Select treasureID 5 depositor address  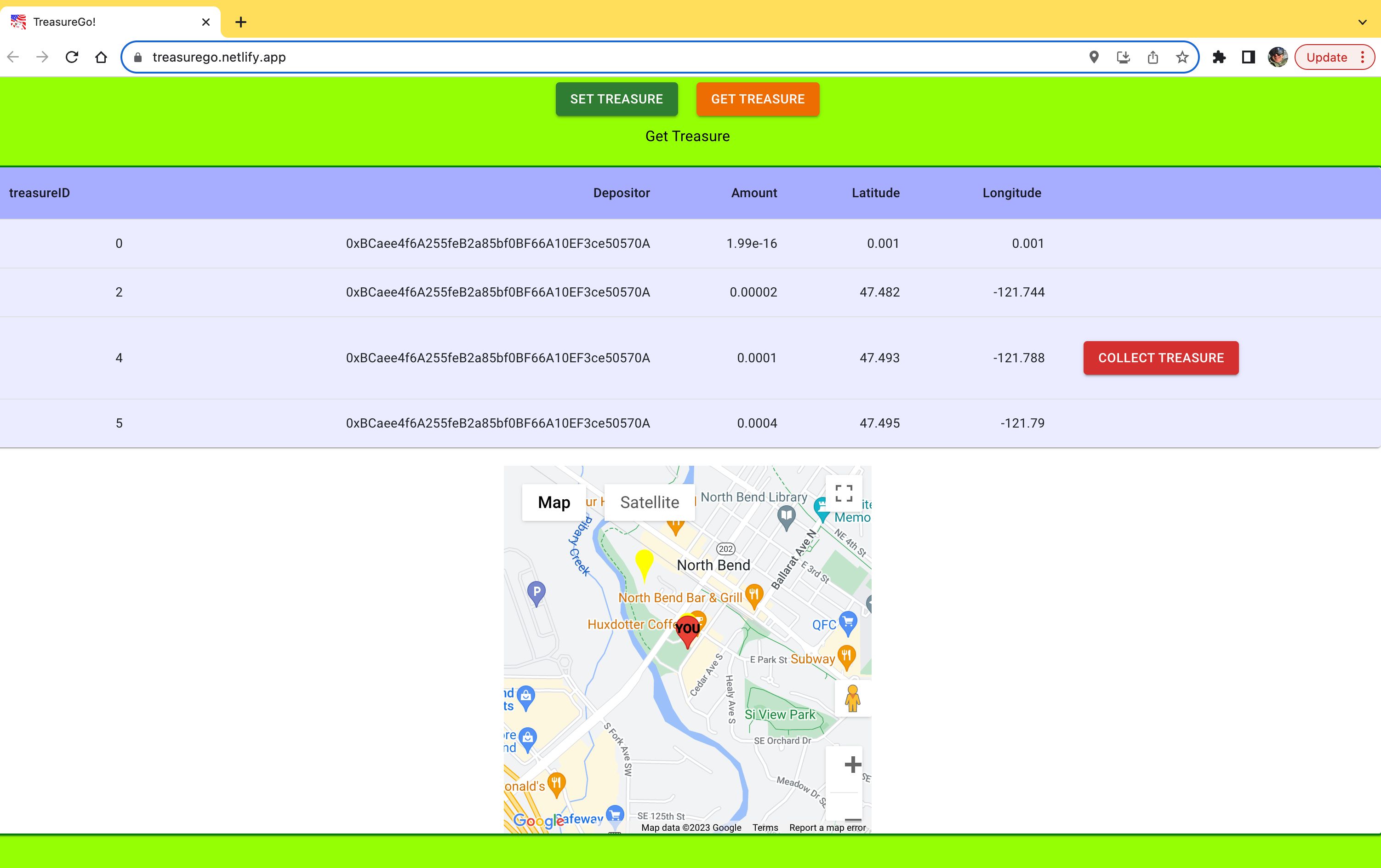click(x=497, y=422)
